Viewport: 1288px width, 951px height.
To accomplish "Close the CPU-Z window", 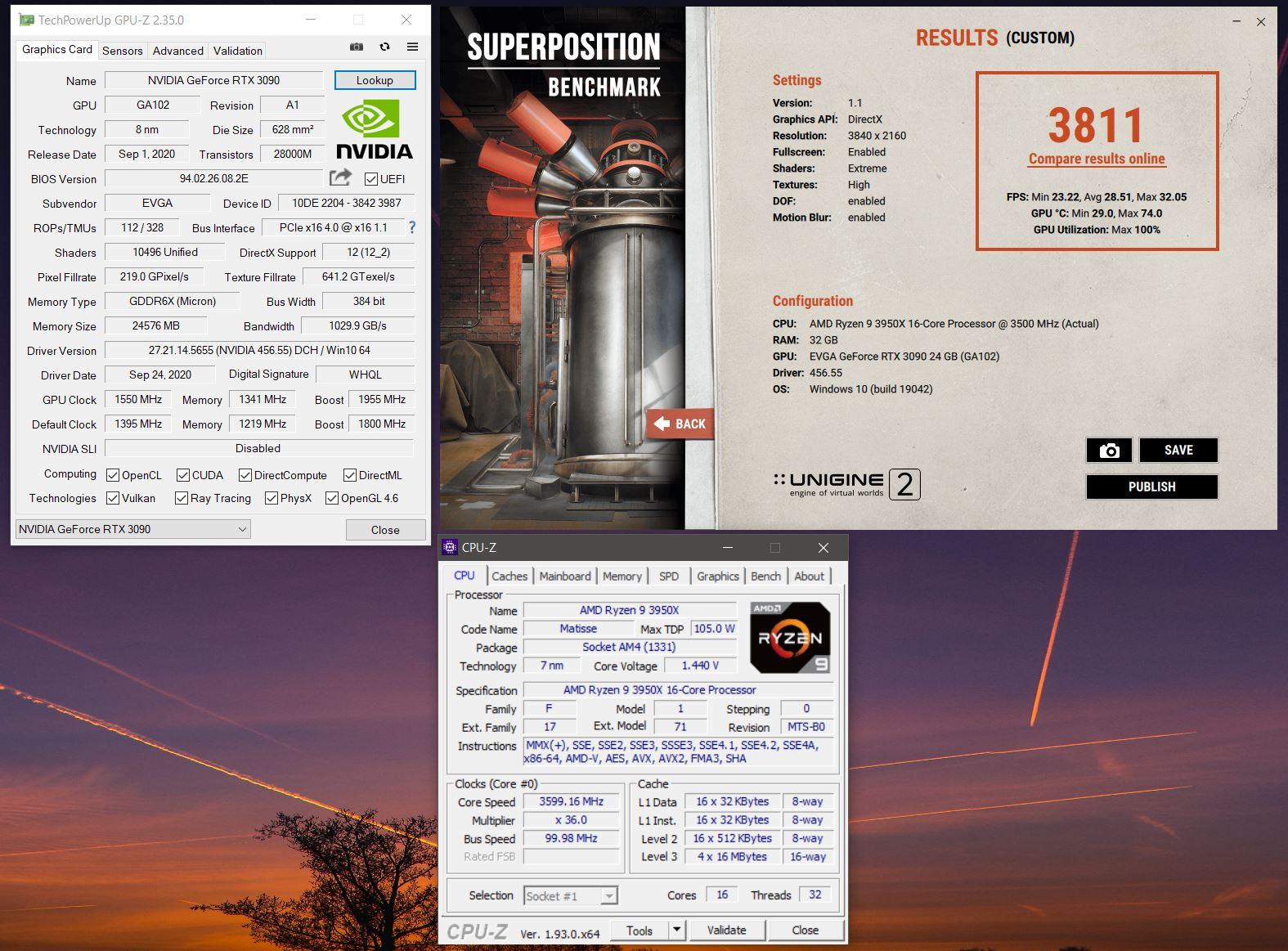I will (x=824, y=548).
